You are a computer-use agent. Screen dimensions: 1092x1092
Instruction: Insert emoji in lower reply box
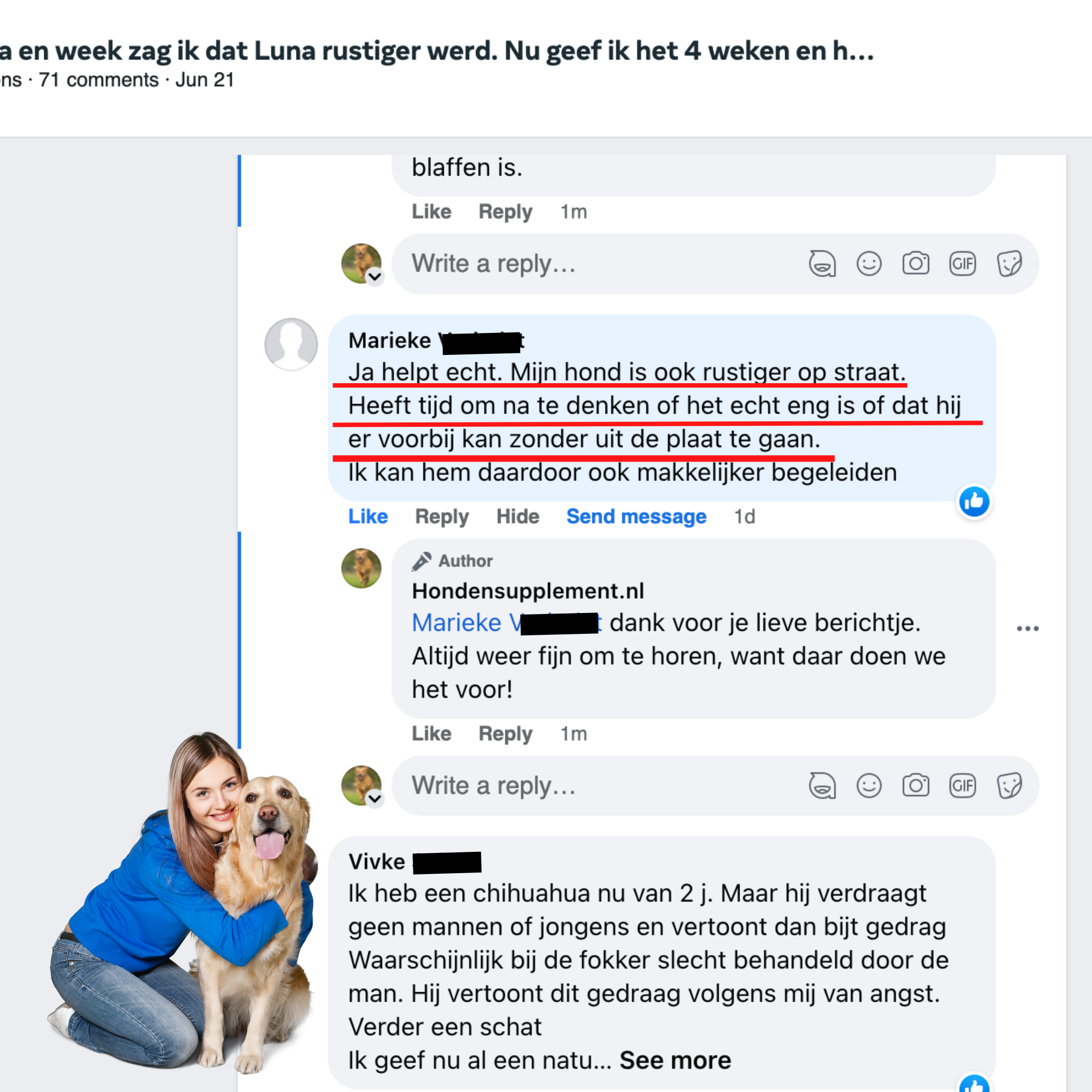pyautogui.click(x=869, y=786)
